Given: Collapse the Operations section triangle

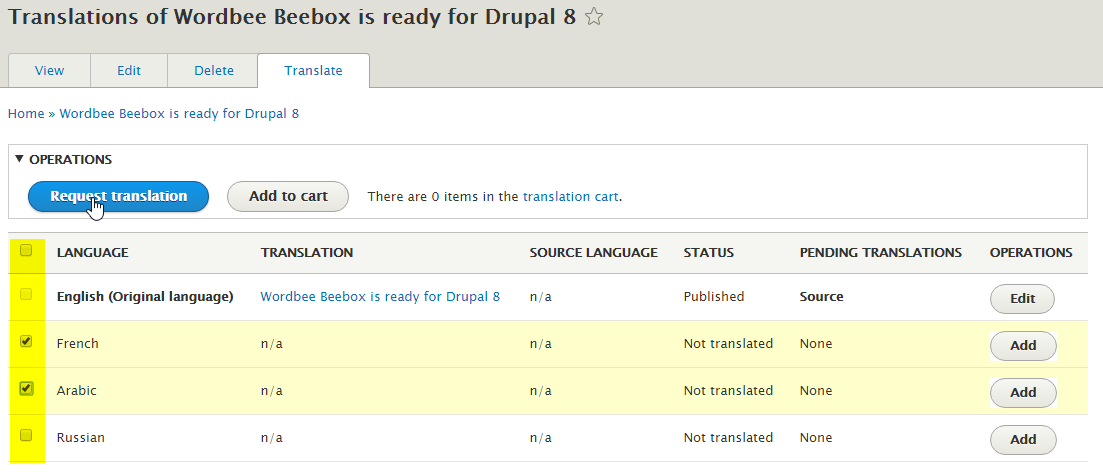Looking at the screenshot, I should 19,159.
